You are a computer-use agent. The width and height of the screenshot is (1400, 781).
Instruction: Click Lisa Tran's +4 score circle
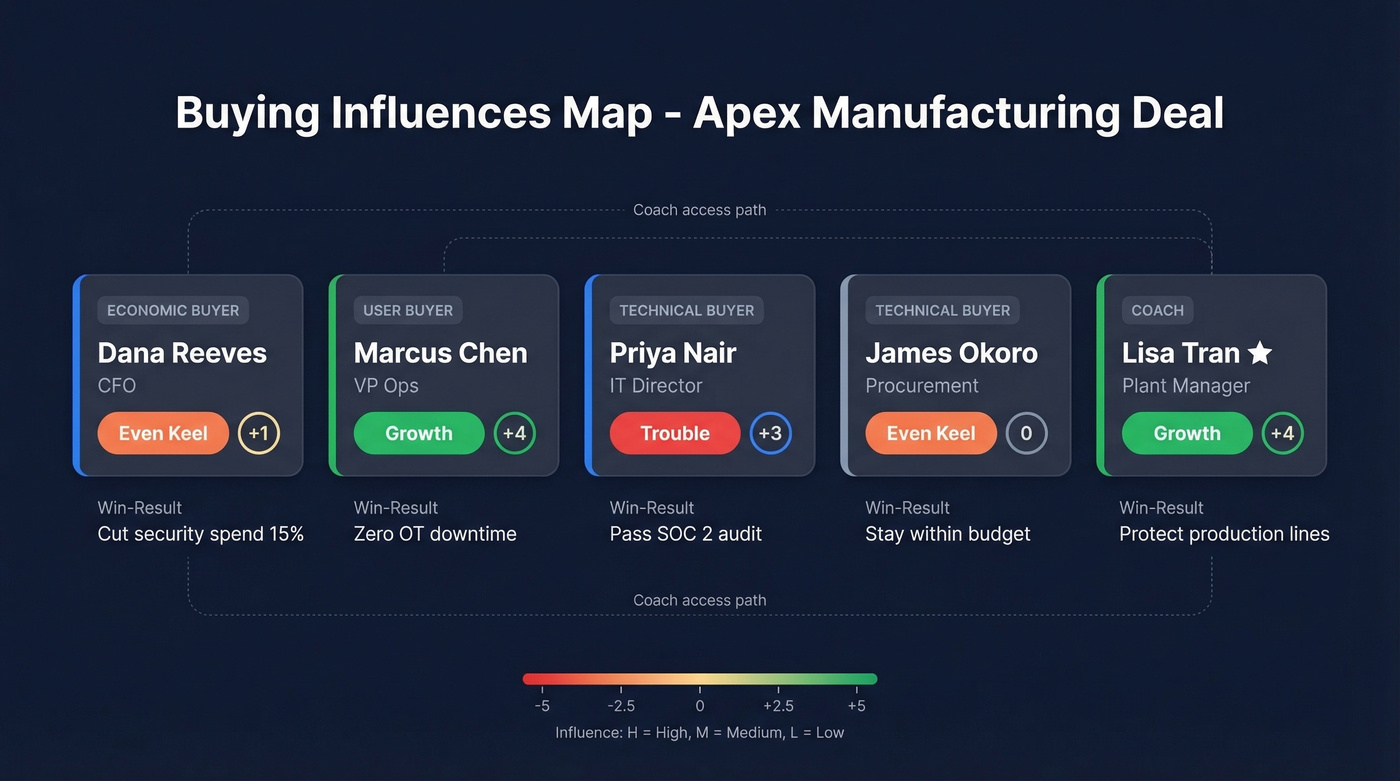tap(1282, 432)
